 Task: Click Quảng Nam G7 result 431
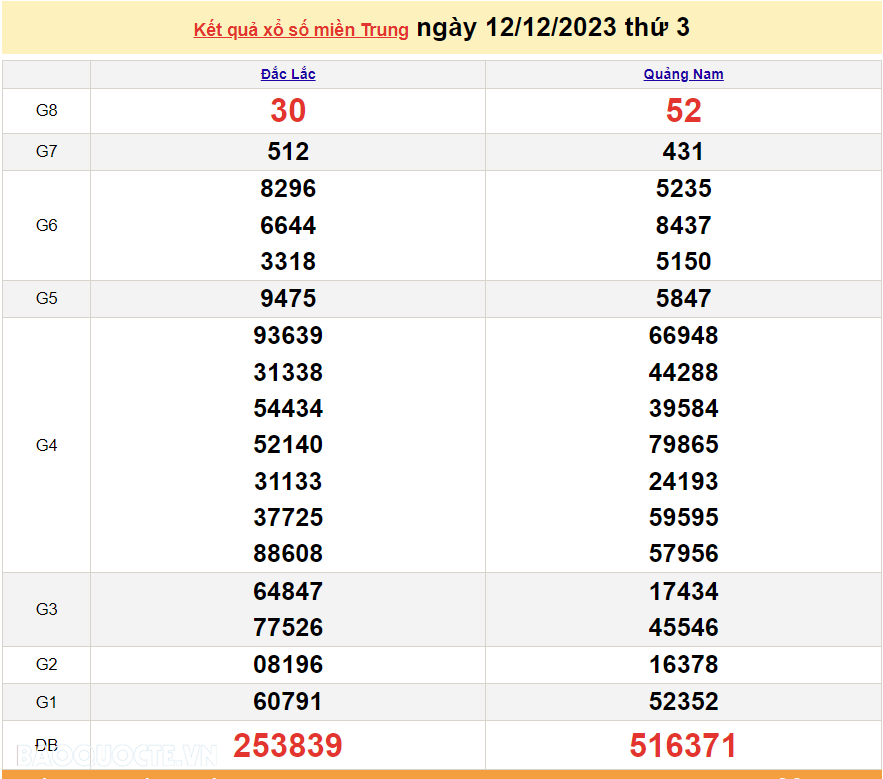[x=683, y=152]
